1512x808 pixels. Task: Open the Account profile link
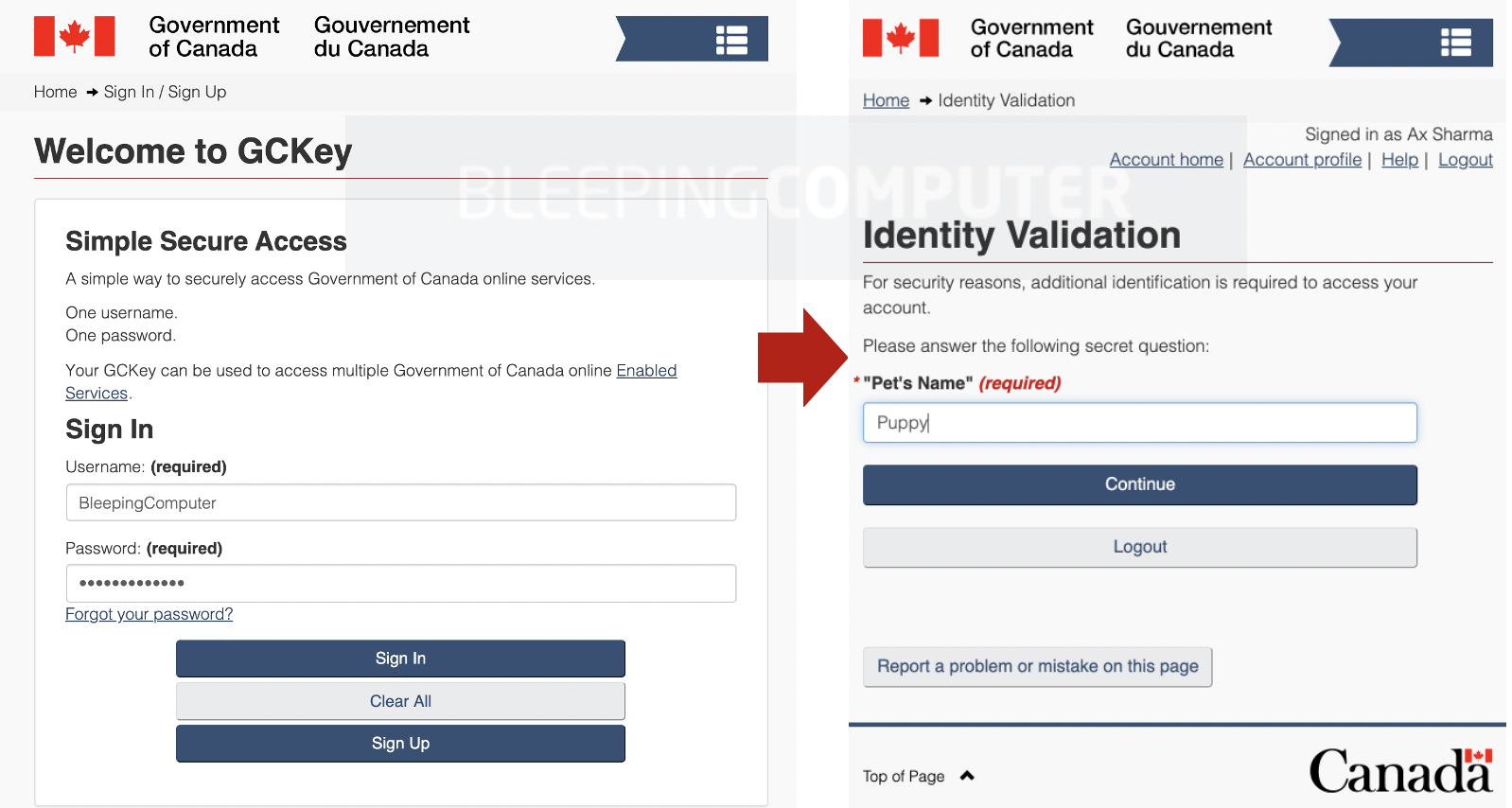(1302, 160)
